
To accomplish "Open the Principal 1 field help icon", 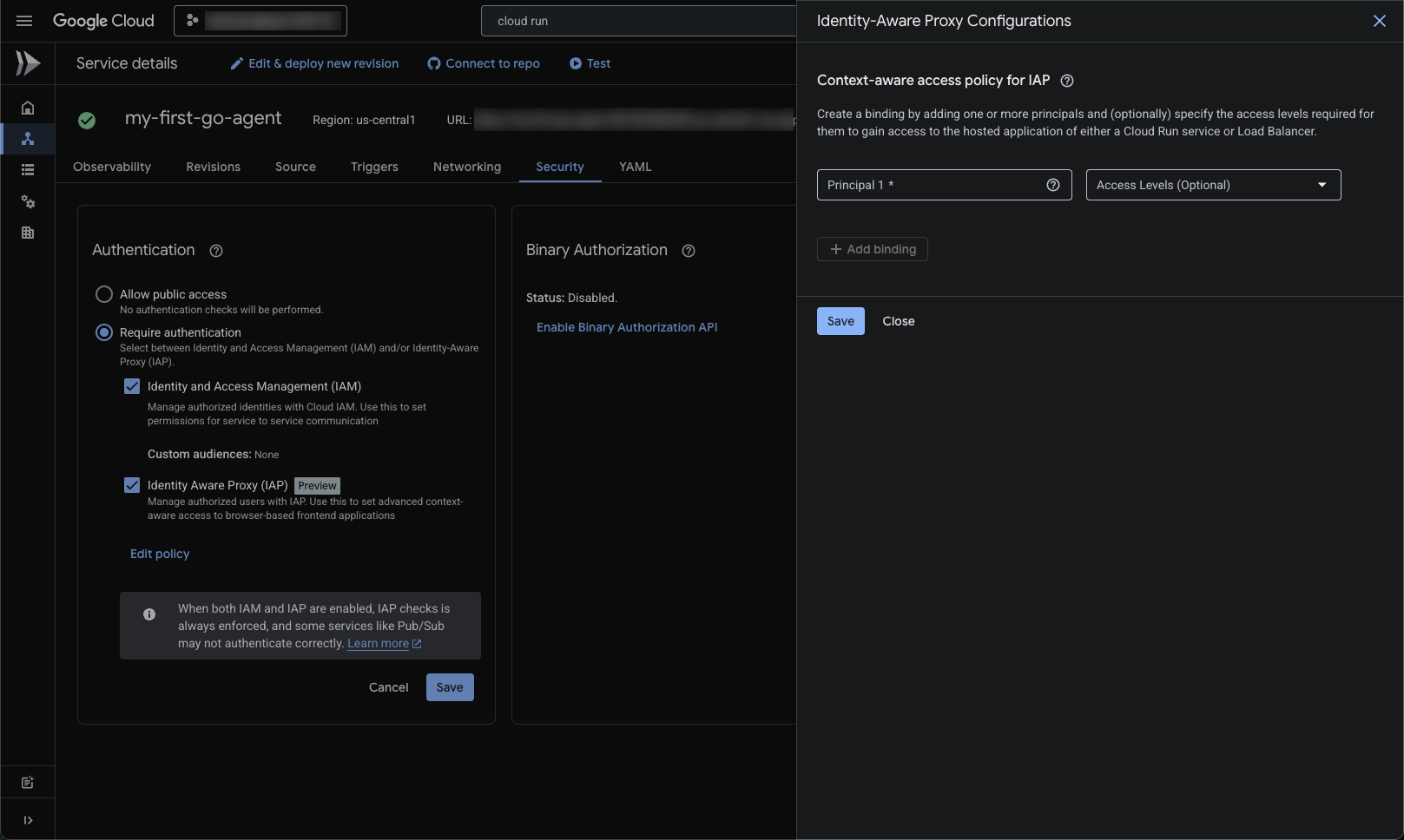I will pos(1053,185).
